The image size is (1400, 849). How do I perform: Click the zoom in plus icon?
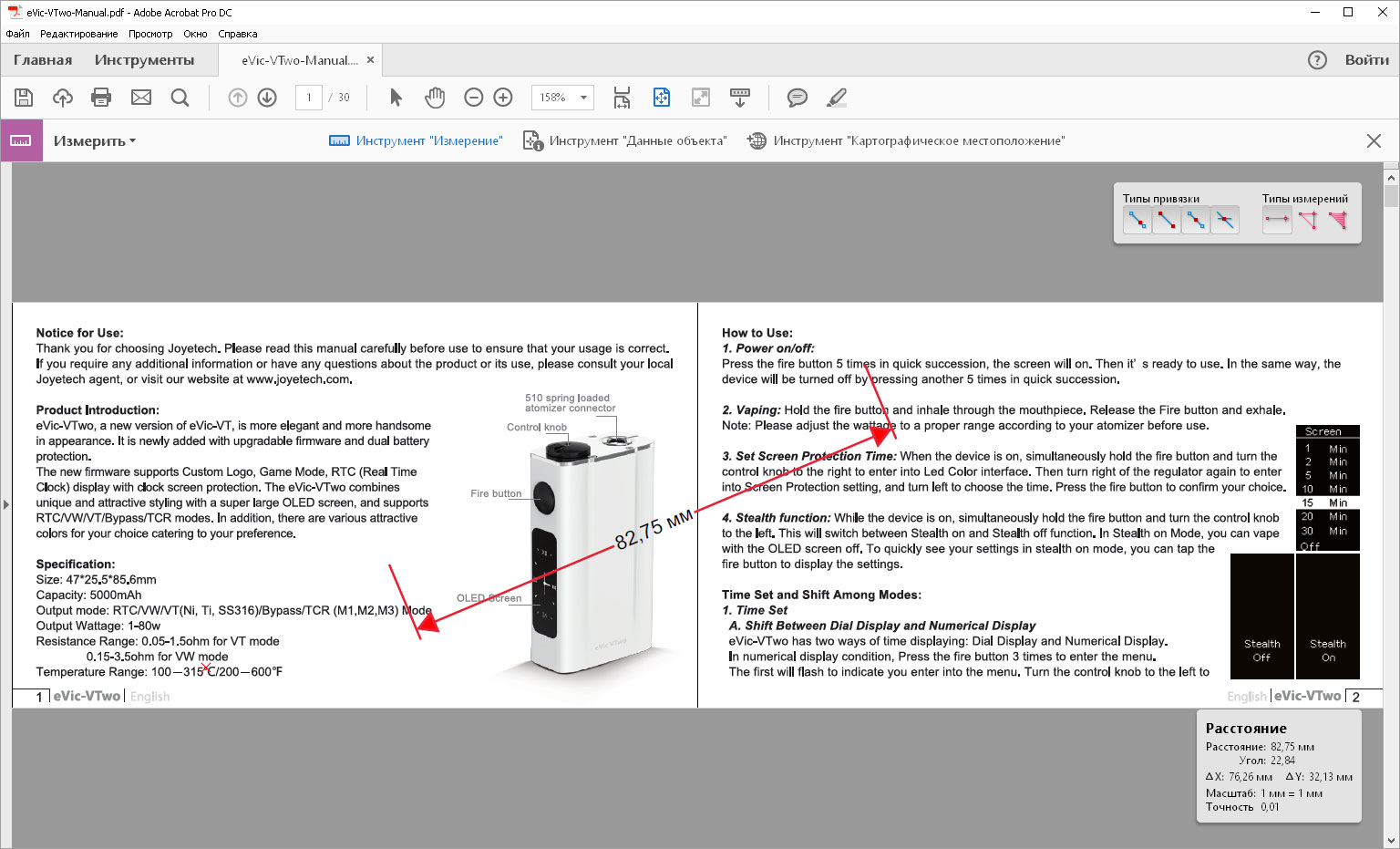(x=503, y=98)
